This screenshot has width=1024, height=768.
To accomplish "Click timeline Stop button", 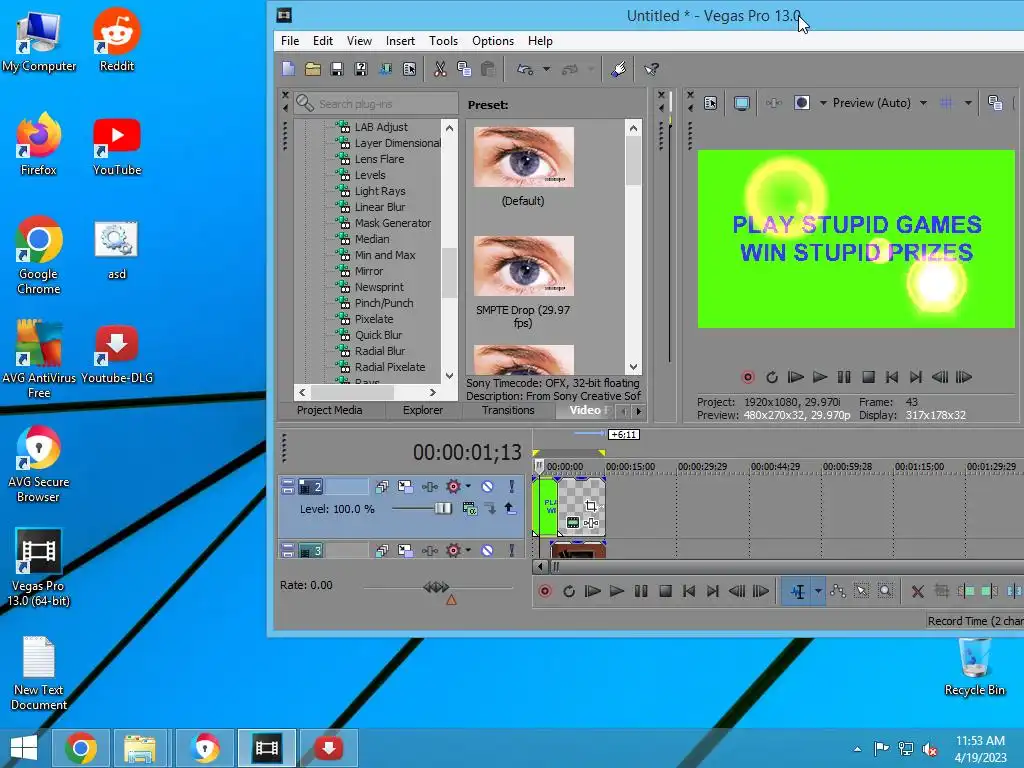I will coord(665,591).
